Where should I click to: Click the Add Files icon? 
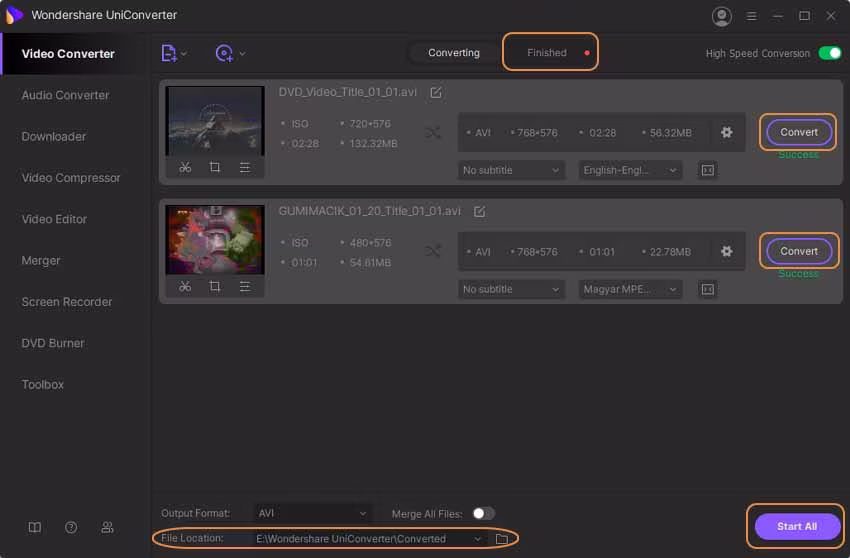coord(169,53)
